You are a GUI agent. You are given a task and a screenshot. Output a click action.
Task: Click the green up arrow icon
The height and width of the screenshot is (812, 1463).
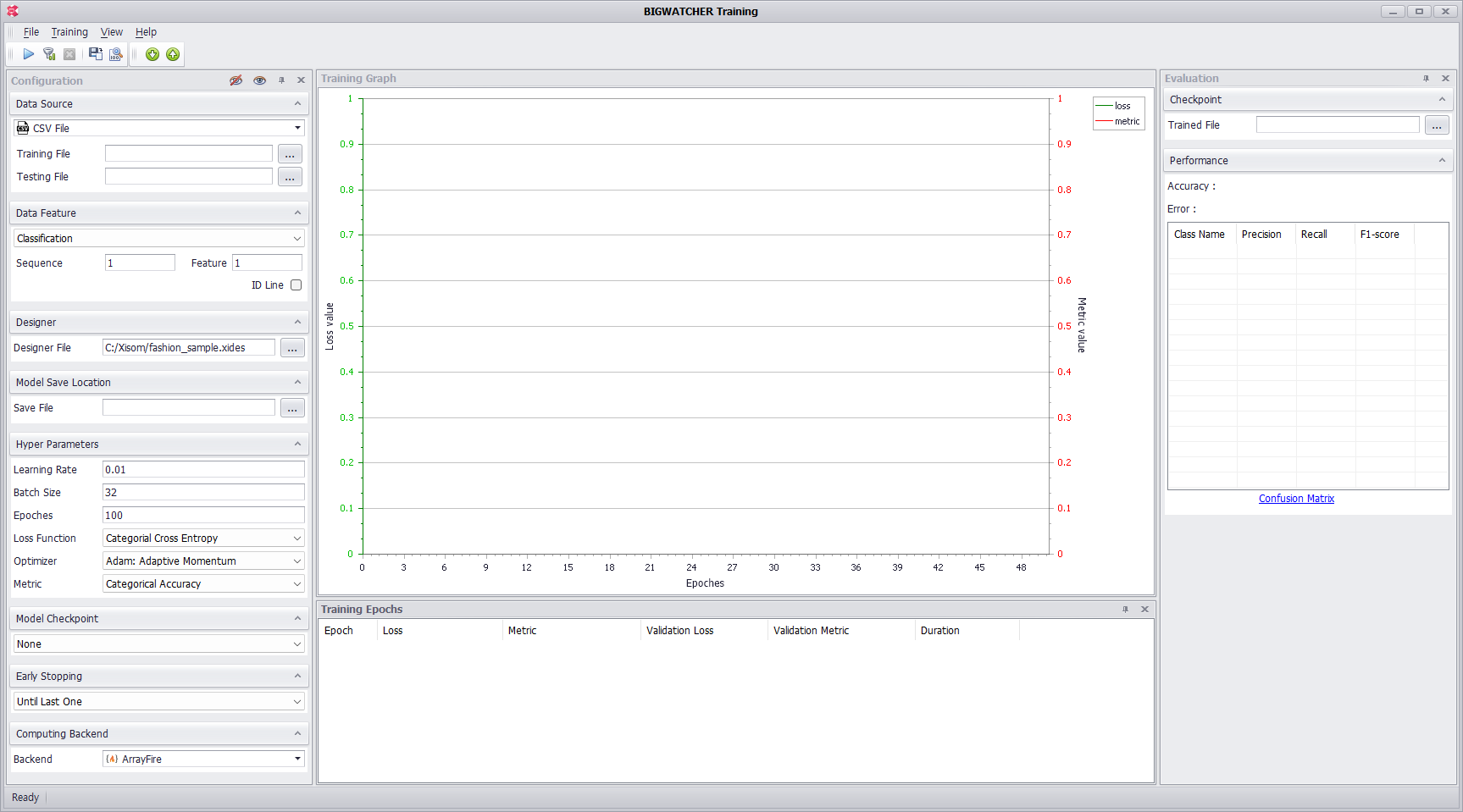tap(173, 54)
